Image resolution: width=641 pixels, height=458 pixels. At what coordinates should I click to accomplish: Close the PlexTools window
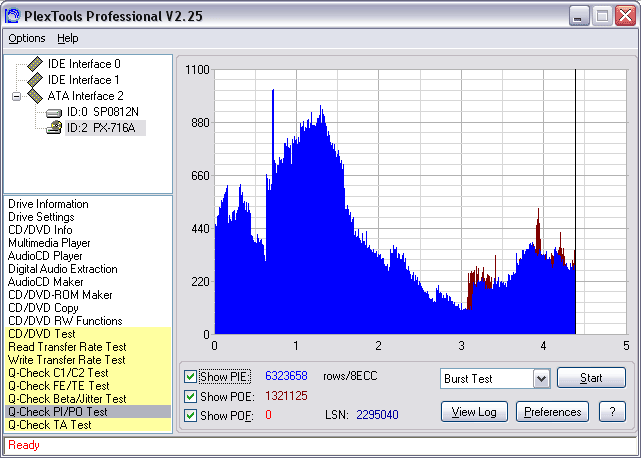(x=625, y=16)
